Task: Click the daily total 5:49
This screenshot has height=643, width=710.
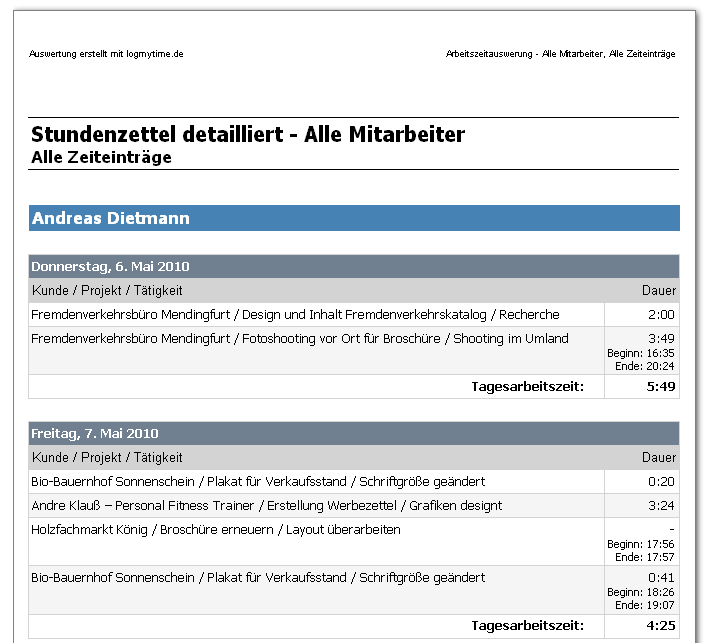Action: click(x=661, y=387)
